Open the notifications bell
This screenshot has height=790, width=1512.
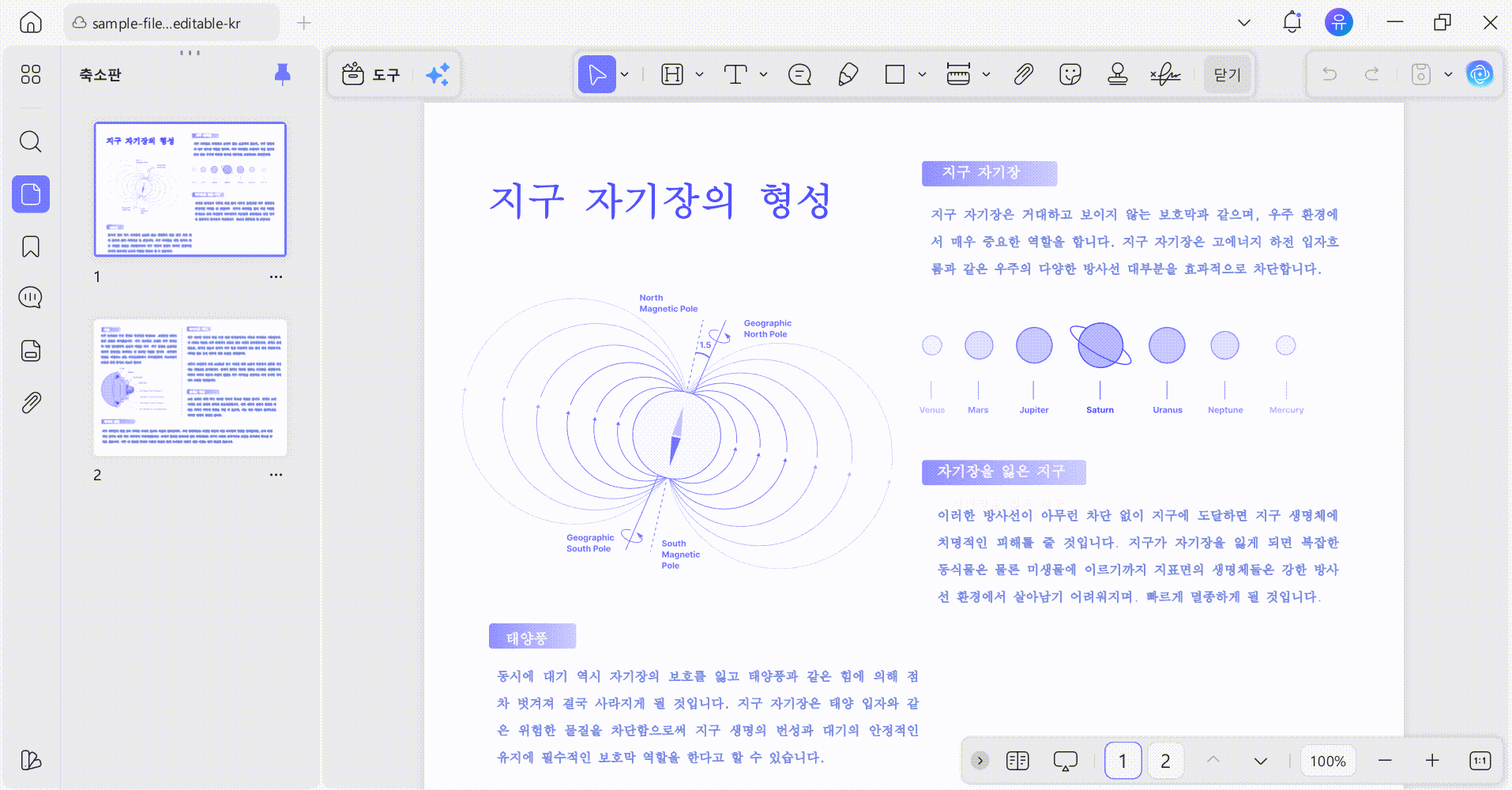(1292, 22)
